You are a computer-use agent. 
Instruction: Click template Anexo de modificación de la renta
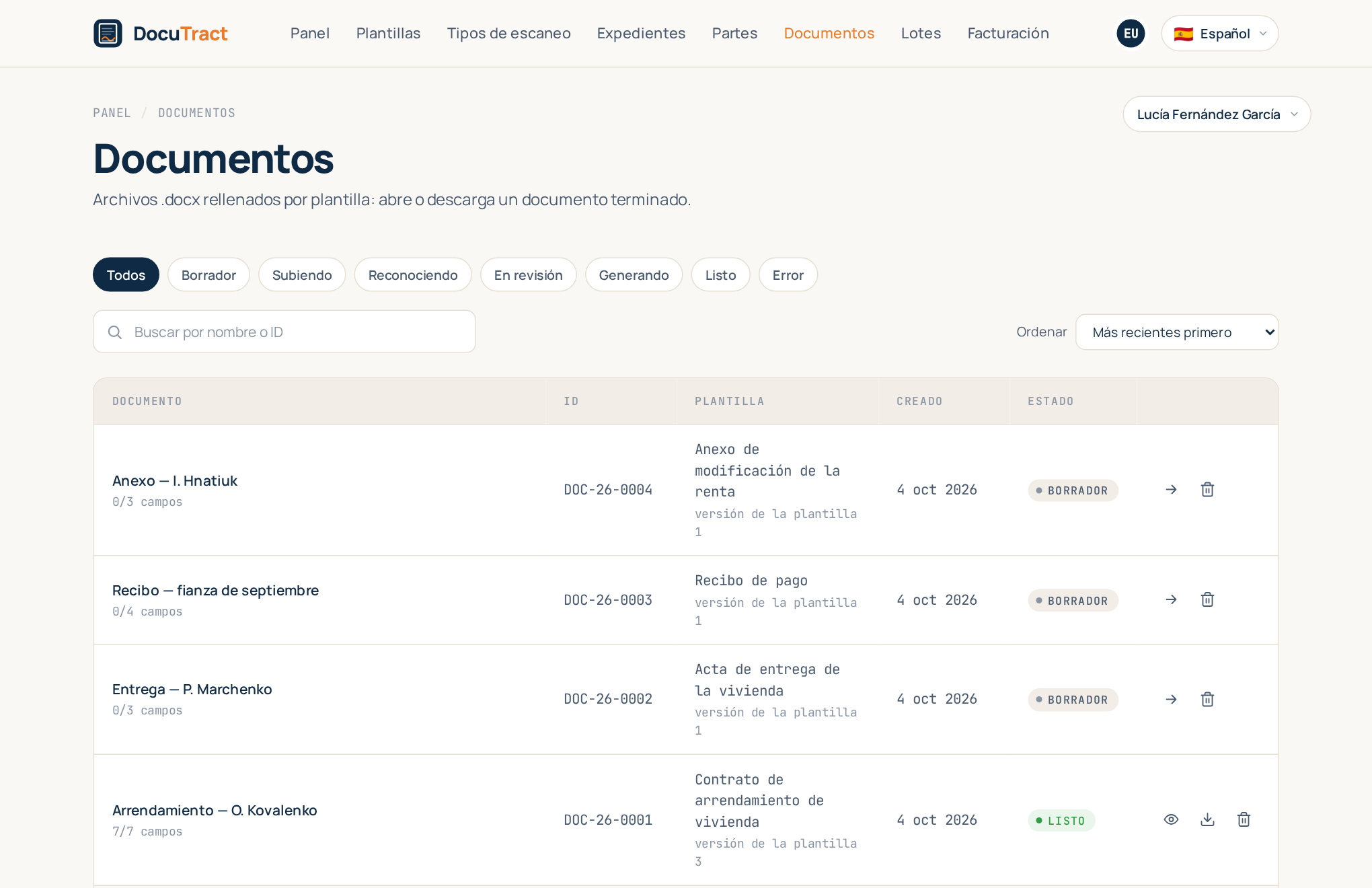(767, 470)
